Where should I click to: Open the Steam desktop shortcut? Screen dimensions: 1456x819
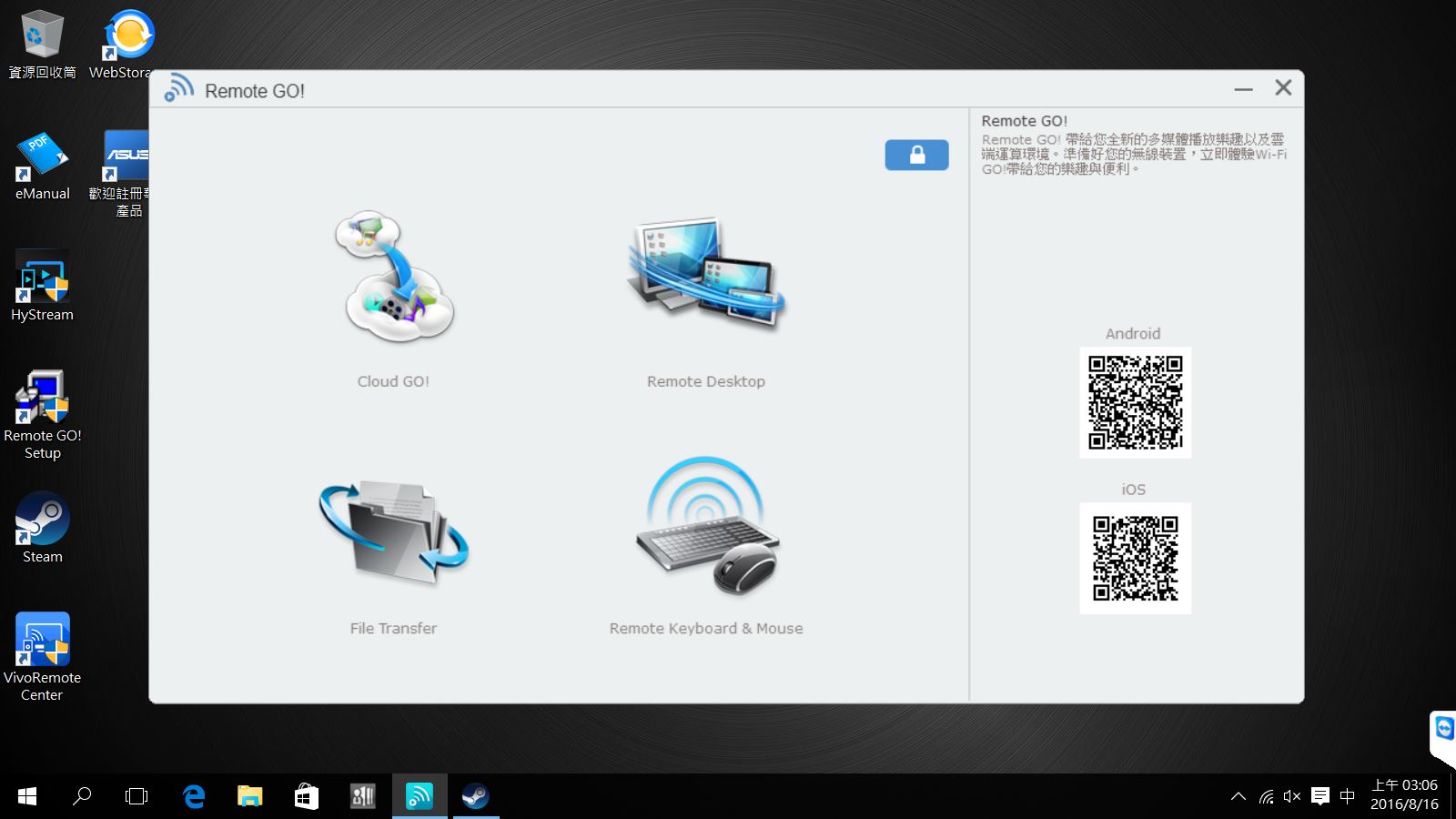click(x=42, y=528)
